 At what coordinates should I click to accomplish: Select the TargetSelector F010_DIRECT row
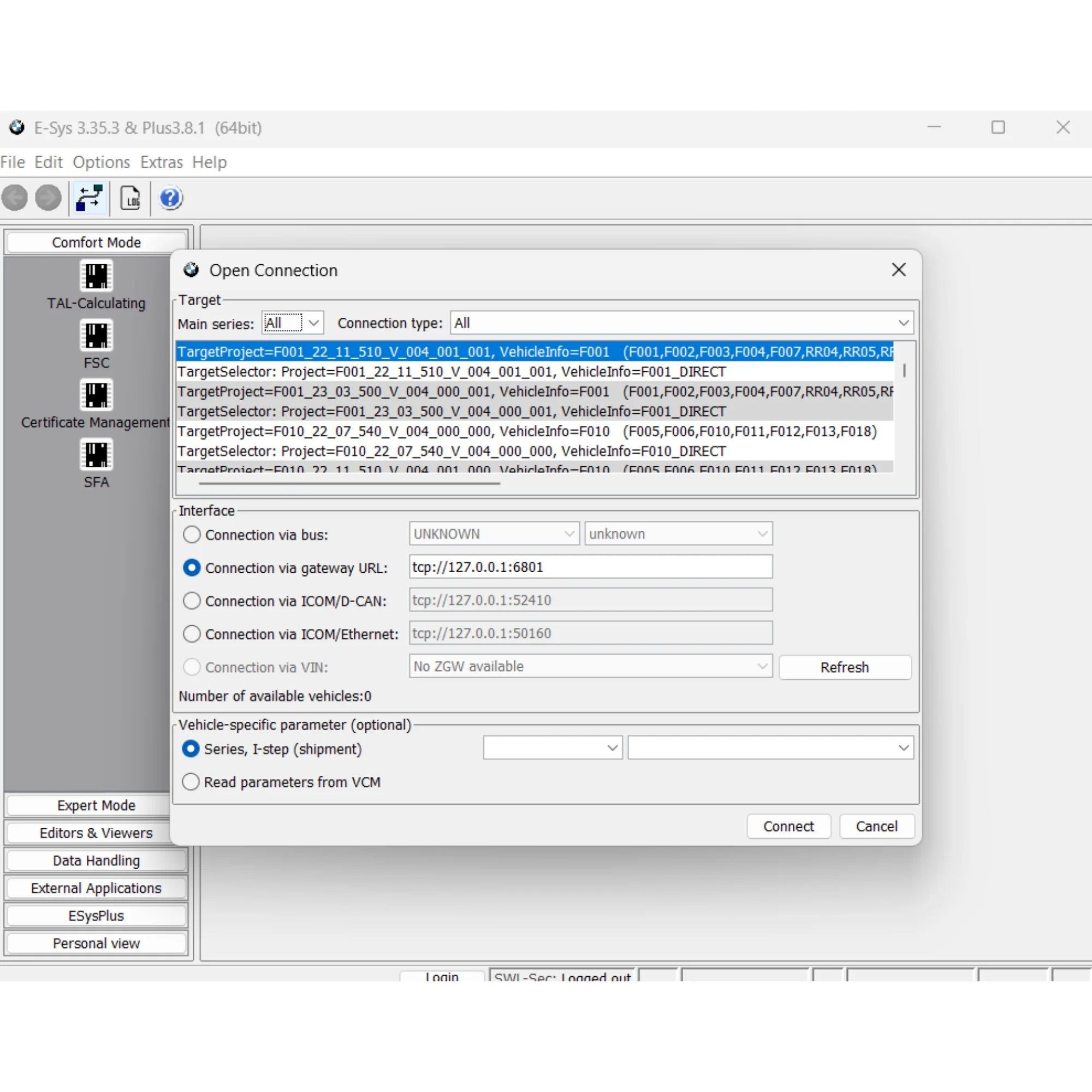pos(451,450)
